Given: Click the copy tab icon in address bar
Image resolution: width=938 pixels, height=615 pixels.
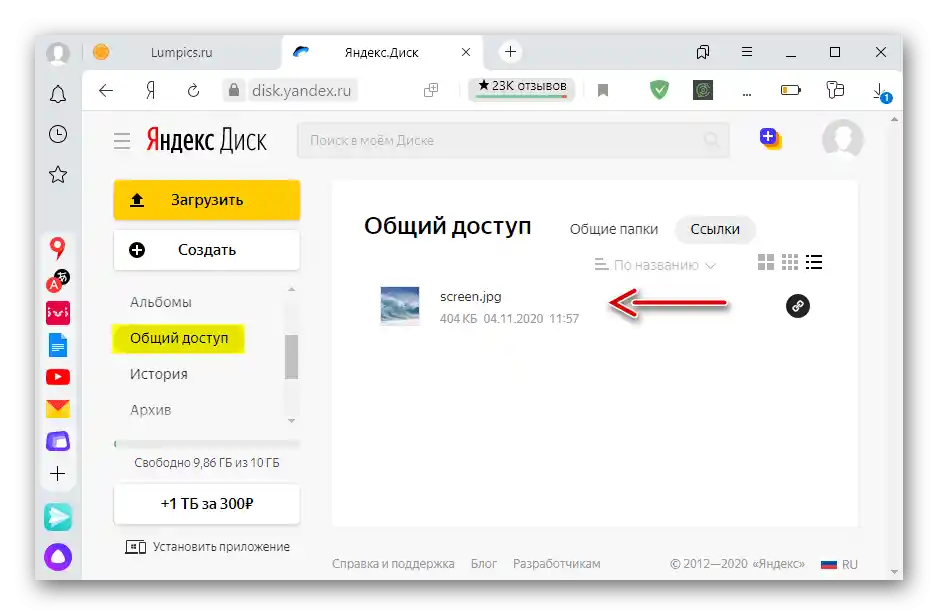Looking at the screenshot, I should [x=431, y=90].
